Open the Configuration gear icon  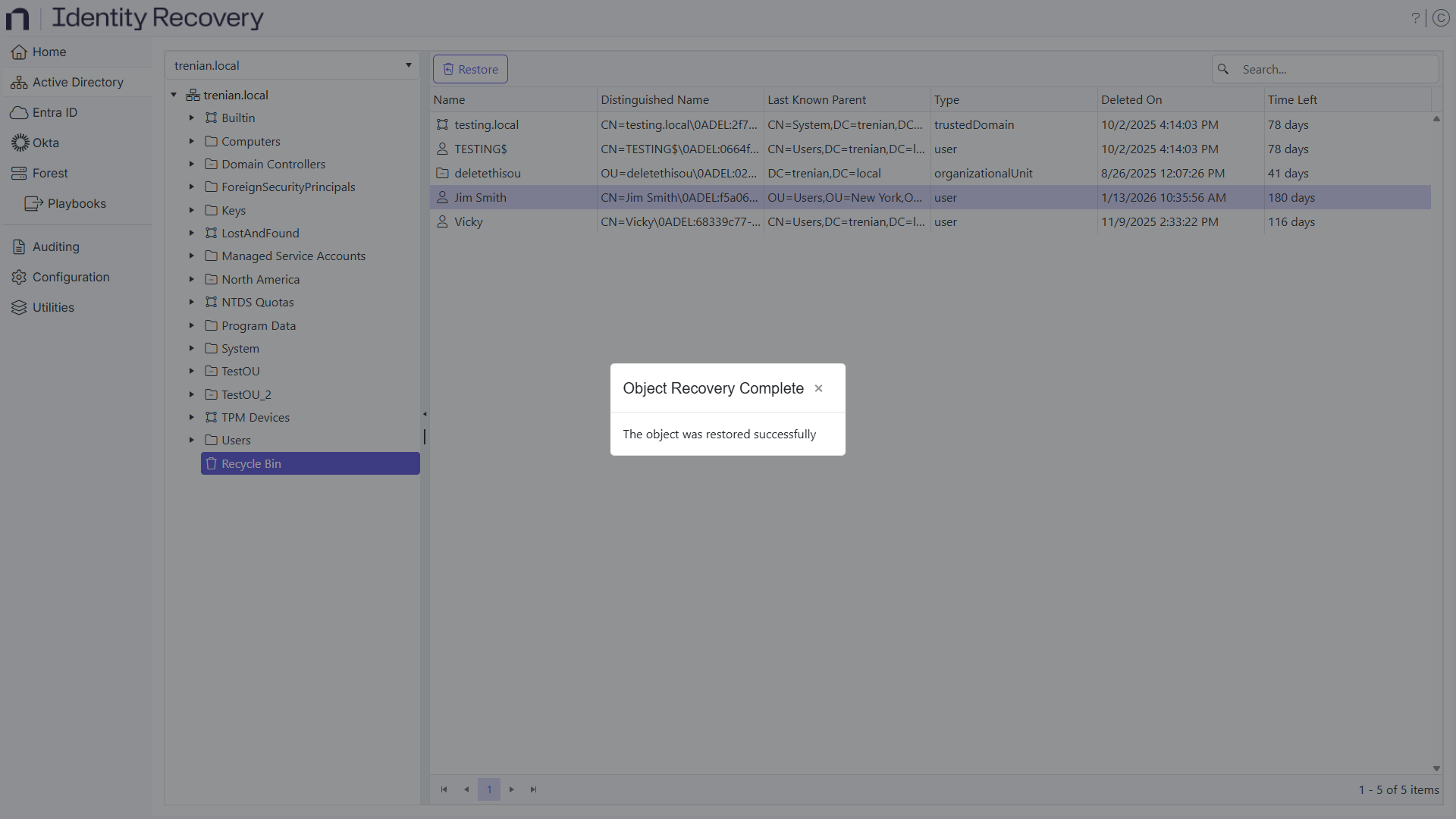click(17, 277)
